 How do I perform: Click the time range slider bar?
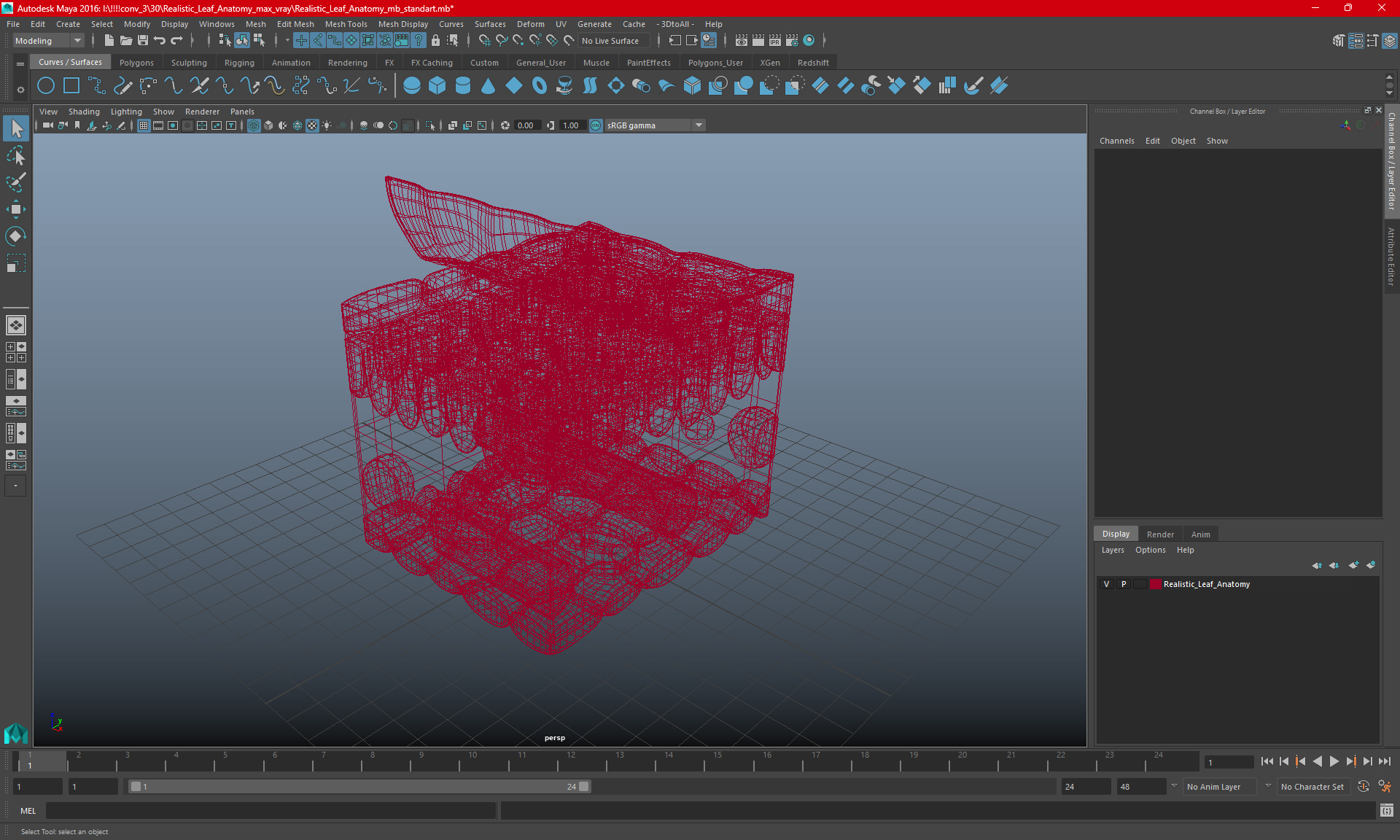point(359,787)
